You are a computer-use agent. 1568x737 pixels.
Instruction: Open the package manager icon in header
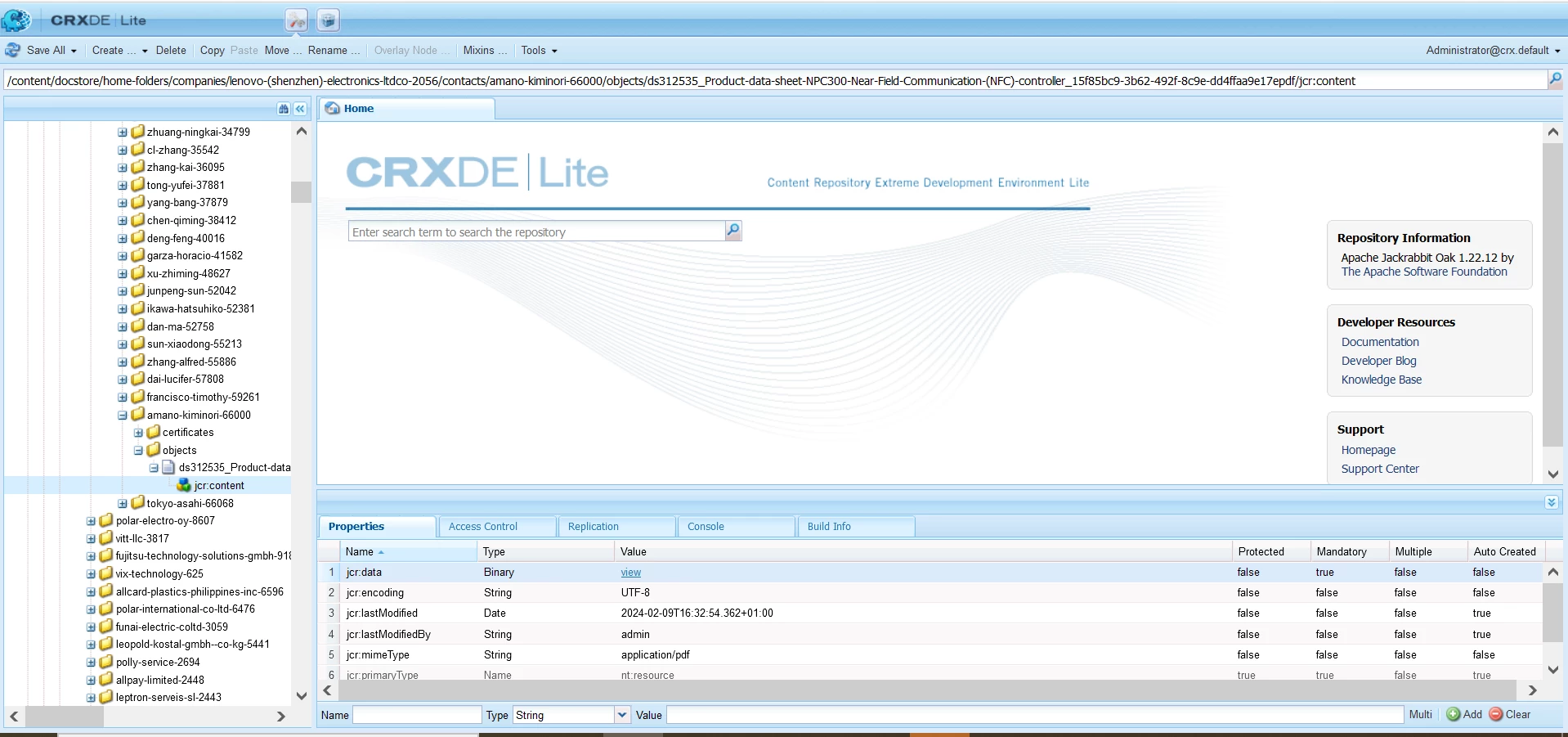[328, 20]
